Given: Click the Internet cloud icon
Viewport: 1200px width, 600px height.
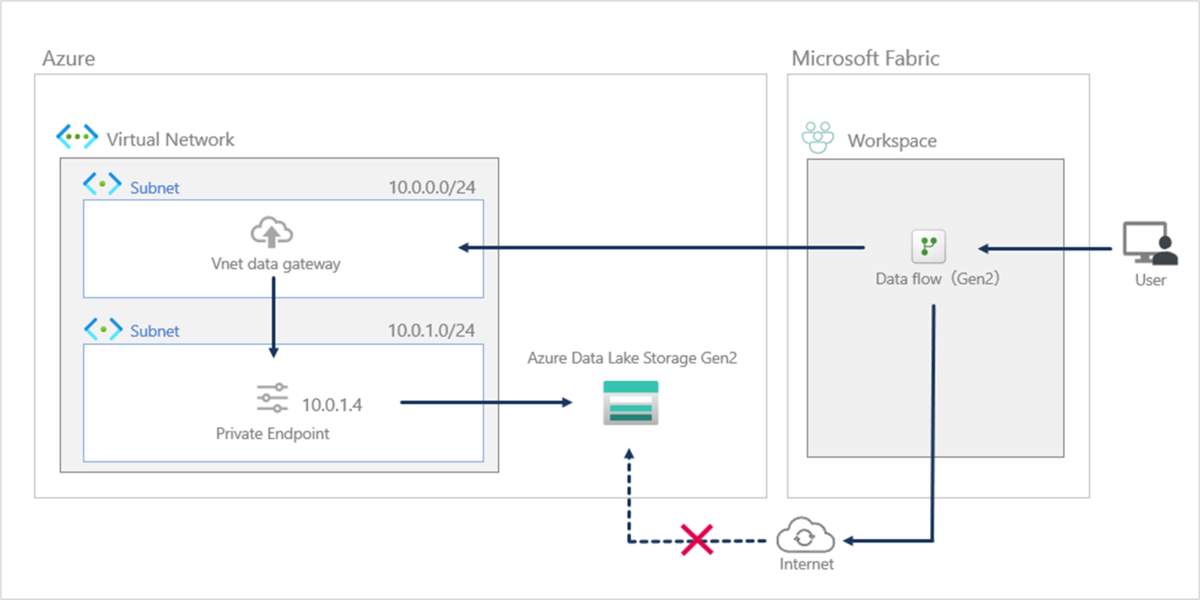Looking at the screenshot, I should (x=804, y=534).
